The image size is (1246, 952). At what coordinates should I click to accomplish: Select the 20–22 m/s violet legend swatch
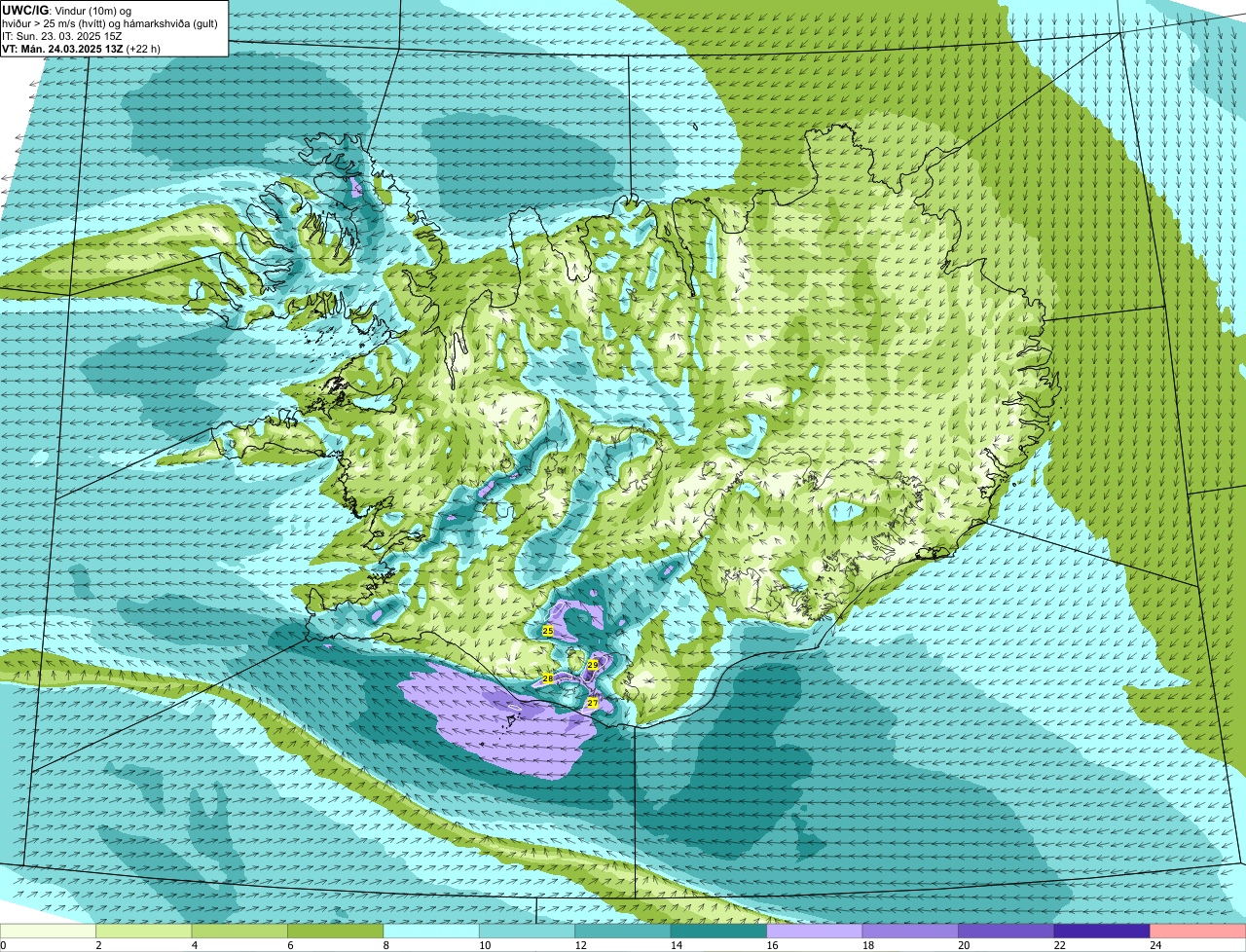(1007, 931)
